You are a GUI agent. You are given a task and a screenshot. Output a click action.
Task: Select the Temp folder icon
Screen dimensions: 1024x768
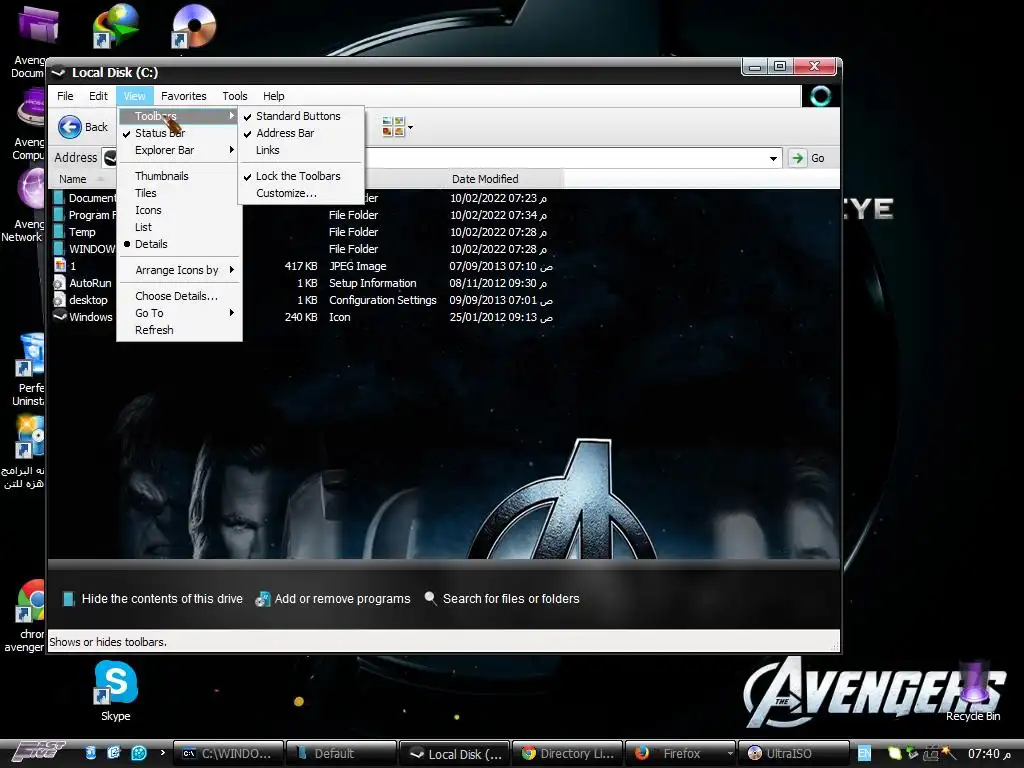[x=59, y=232]
